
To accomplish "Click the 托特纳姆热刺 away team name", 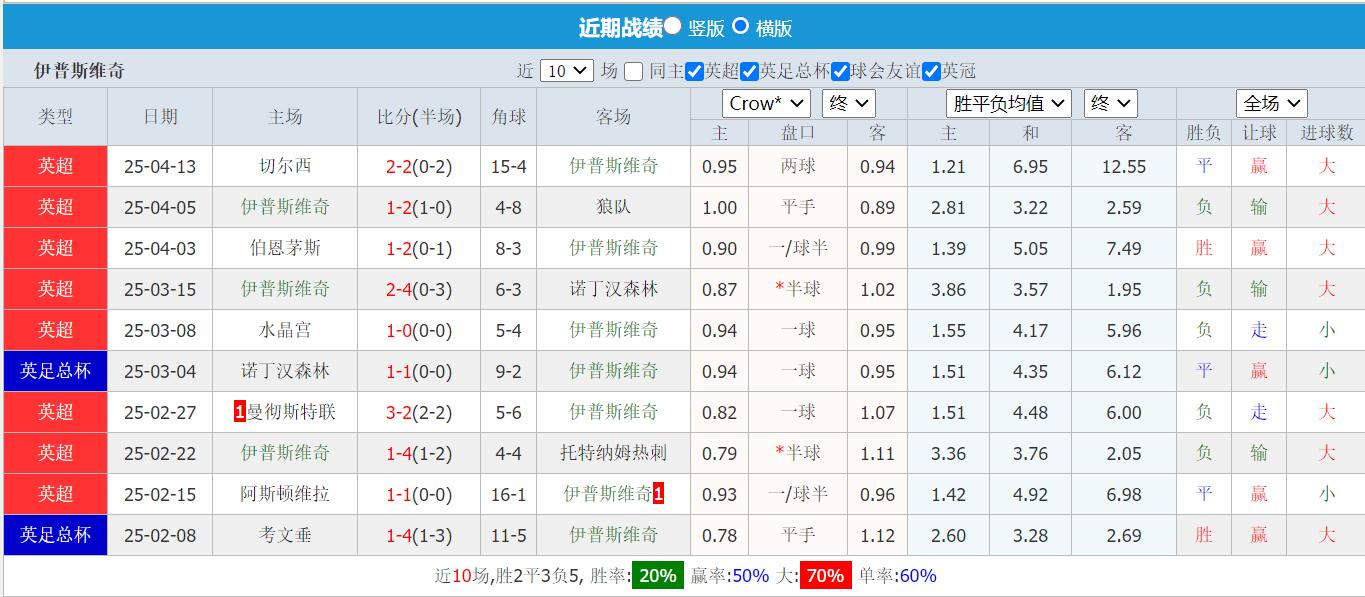I will [x=613, y=453].
